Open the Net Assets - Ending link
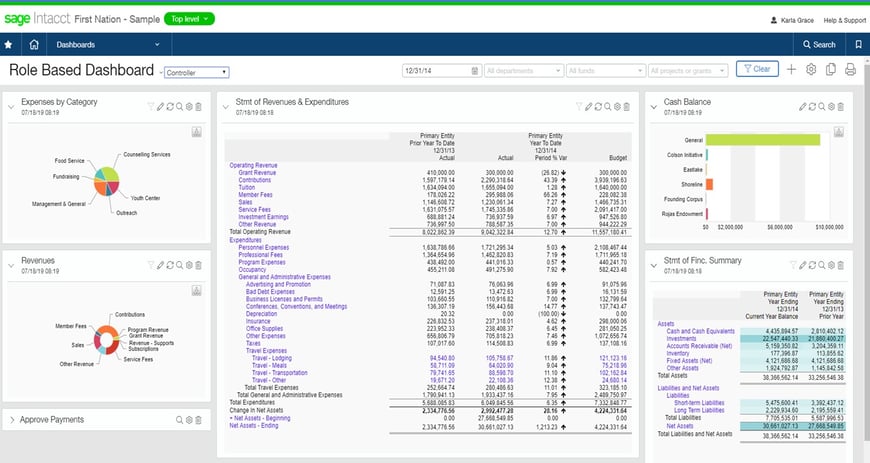 (254, 426)
